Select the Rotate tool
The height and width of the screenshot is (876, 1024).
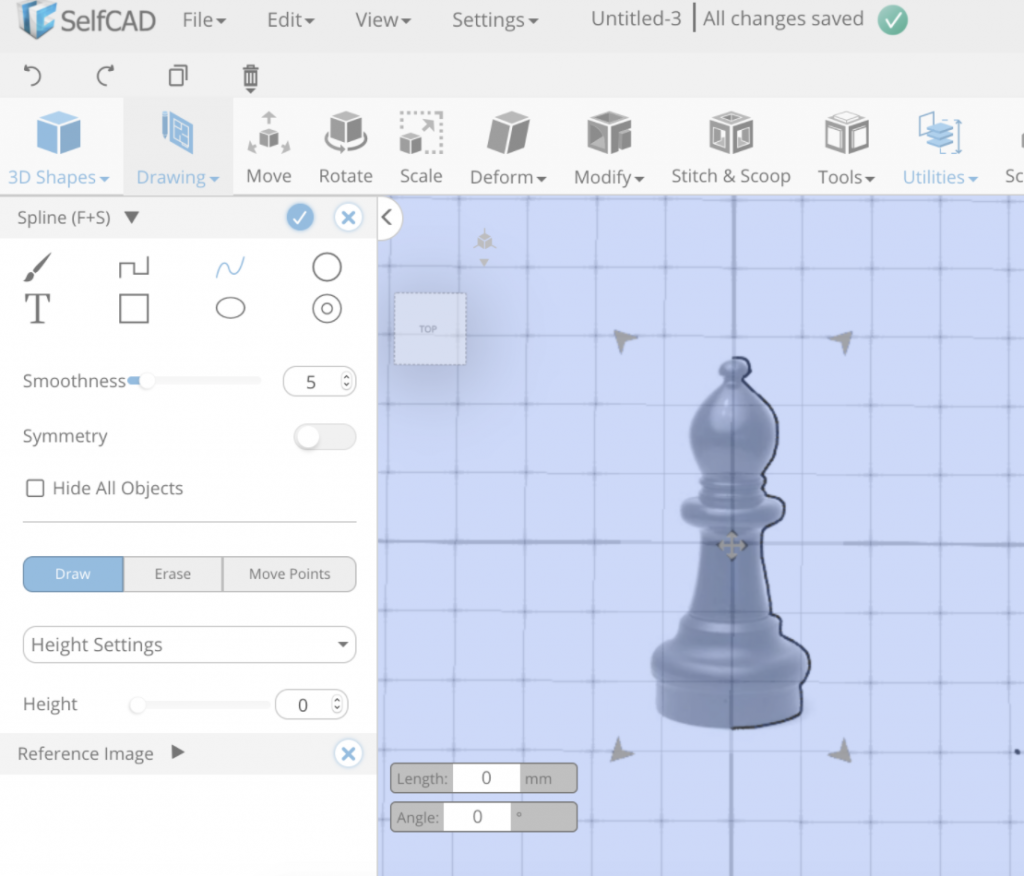tap(345, 147)
